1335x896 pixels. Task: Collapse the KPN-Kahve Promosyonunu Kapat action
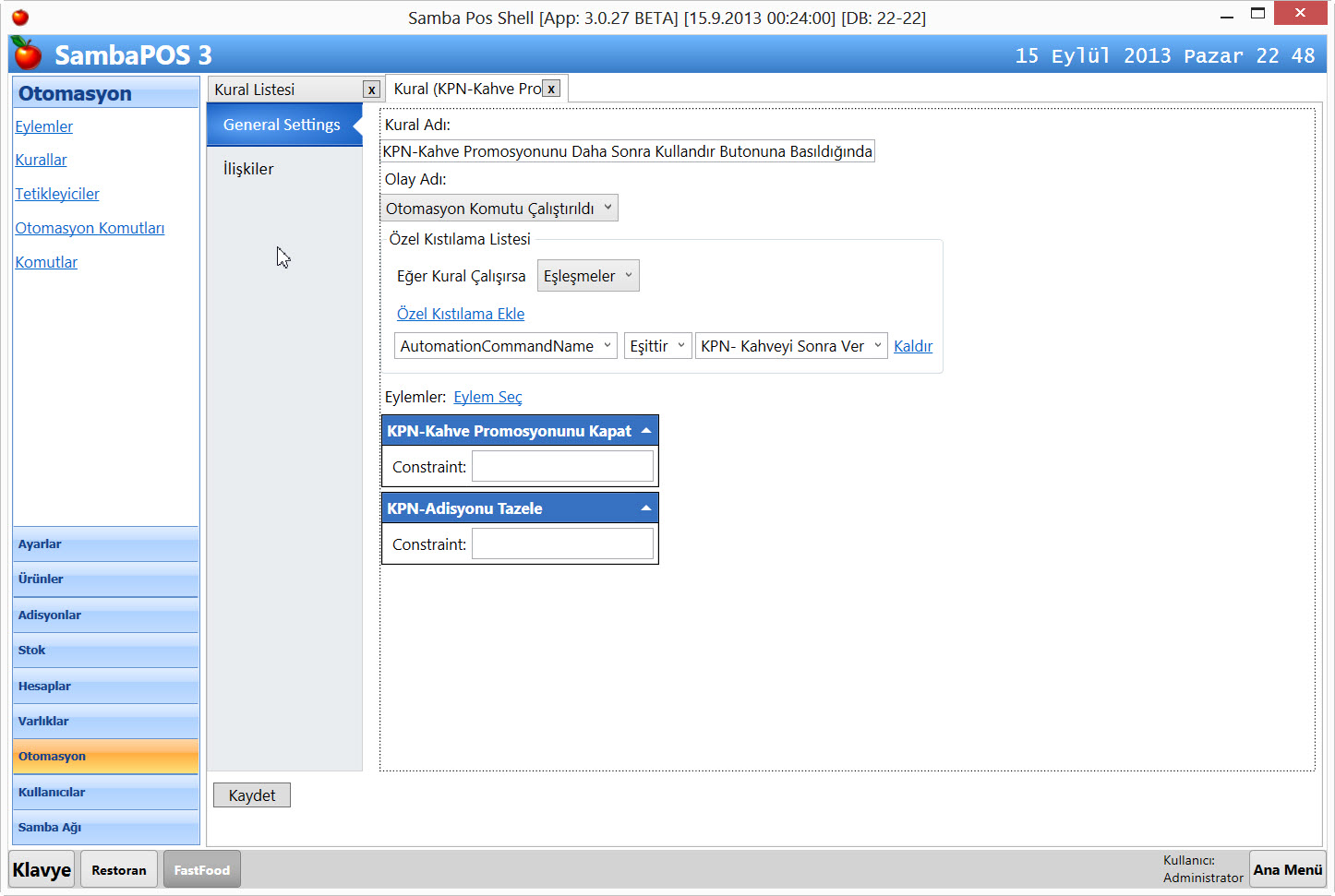646,431
